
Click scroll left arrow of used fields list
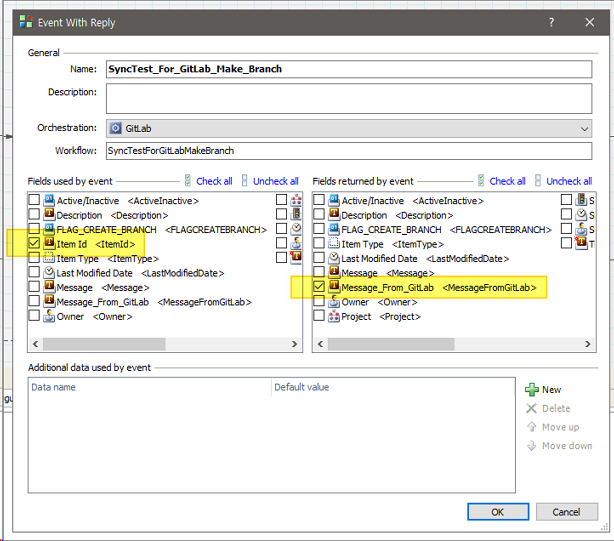click(36, 344)
